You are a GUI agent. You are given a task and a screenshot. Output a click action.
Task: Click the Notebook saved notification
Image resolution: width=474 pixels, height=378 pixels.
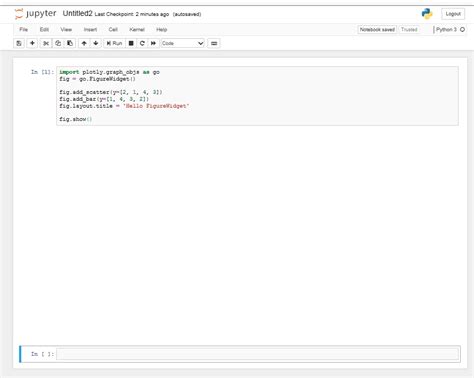[x=377, y=29]
